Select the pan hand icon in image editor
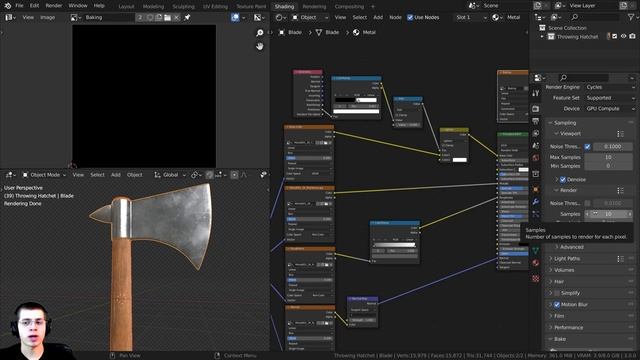The image size is (640, 360). (x=260, y=46)
